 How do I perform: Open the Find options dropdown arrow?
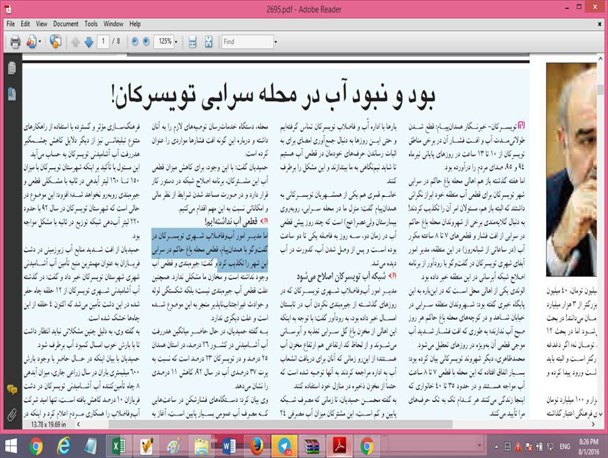click(x=276, y=41)
